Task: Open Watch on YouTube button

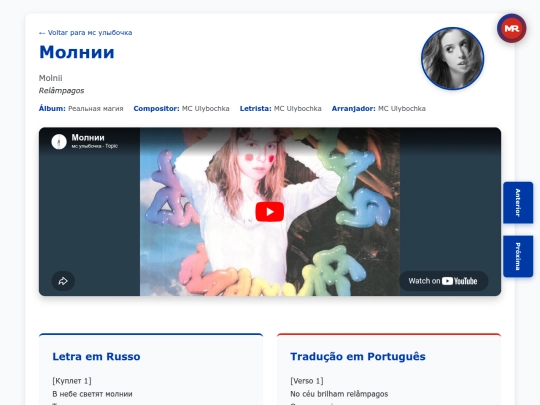Action: (x=443, y=281)
